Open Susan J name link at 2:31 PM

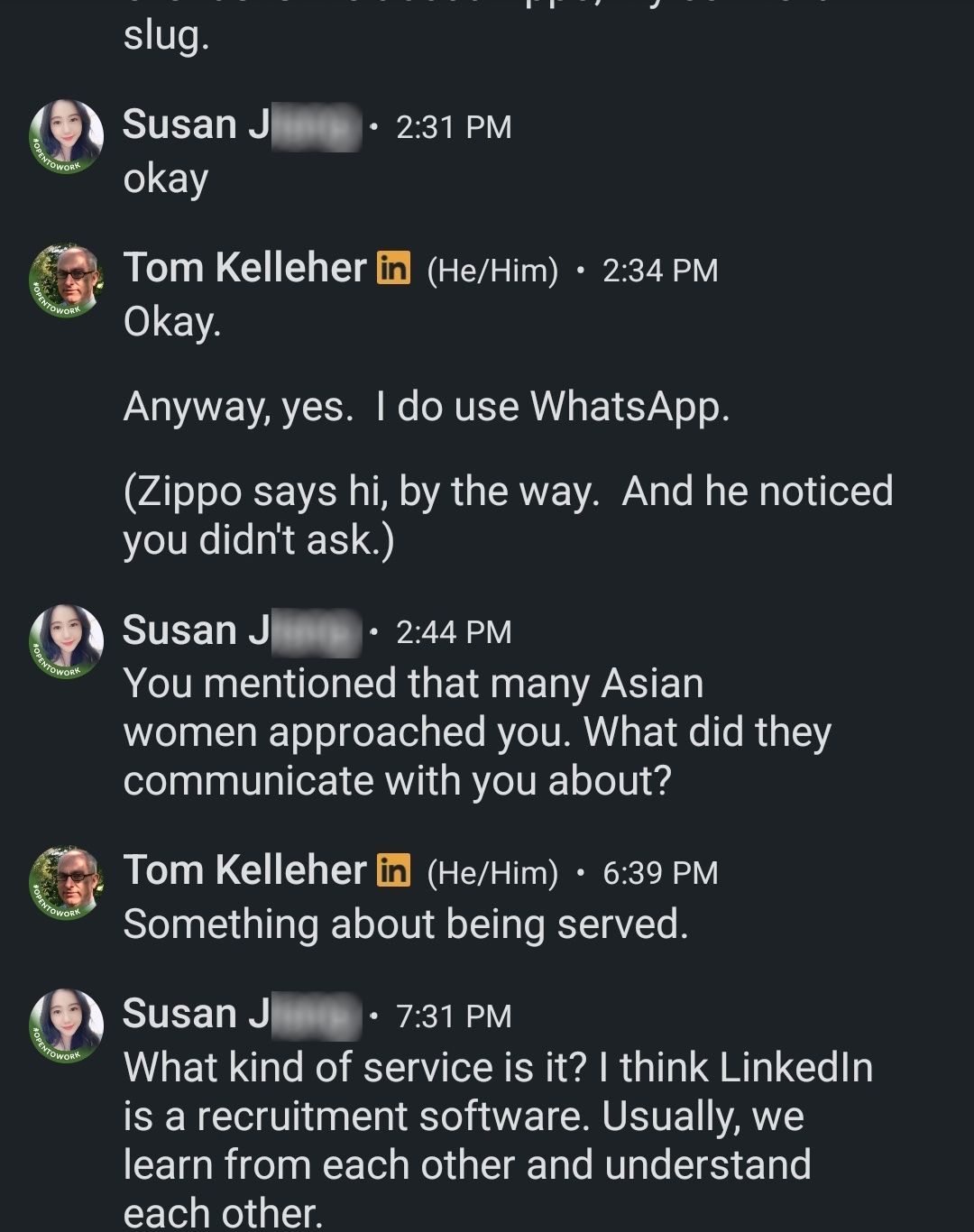coord(241,125)
